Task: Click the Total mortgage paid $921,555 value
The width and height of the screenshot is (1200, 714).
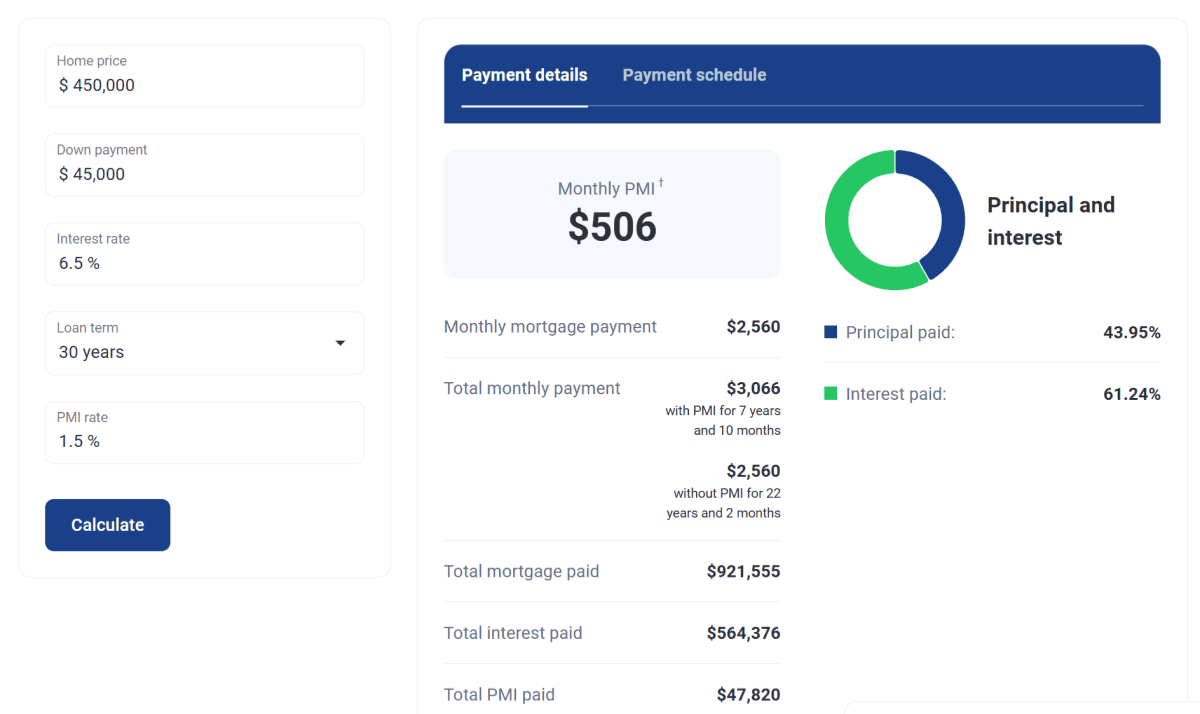Action: click(x=743, y=572)
